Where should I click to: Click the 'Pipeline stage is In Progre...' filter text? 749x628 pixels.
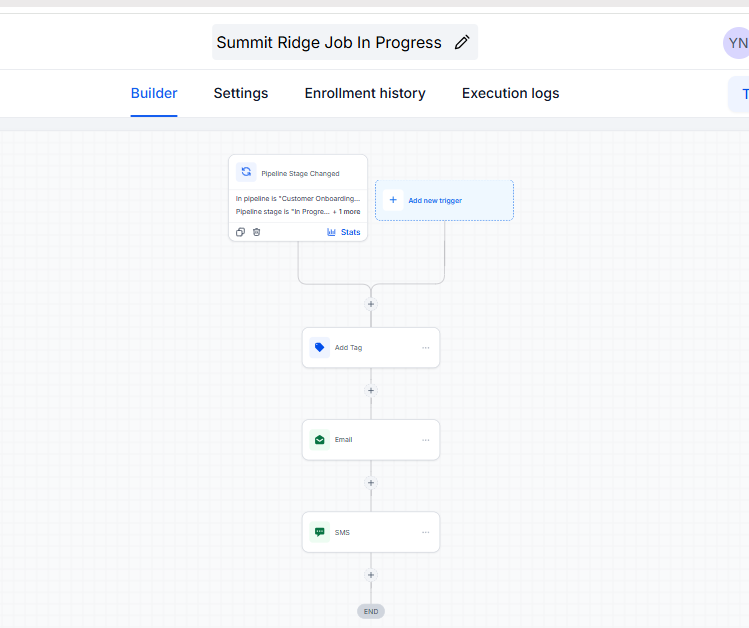click(x=282, y=212)
